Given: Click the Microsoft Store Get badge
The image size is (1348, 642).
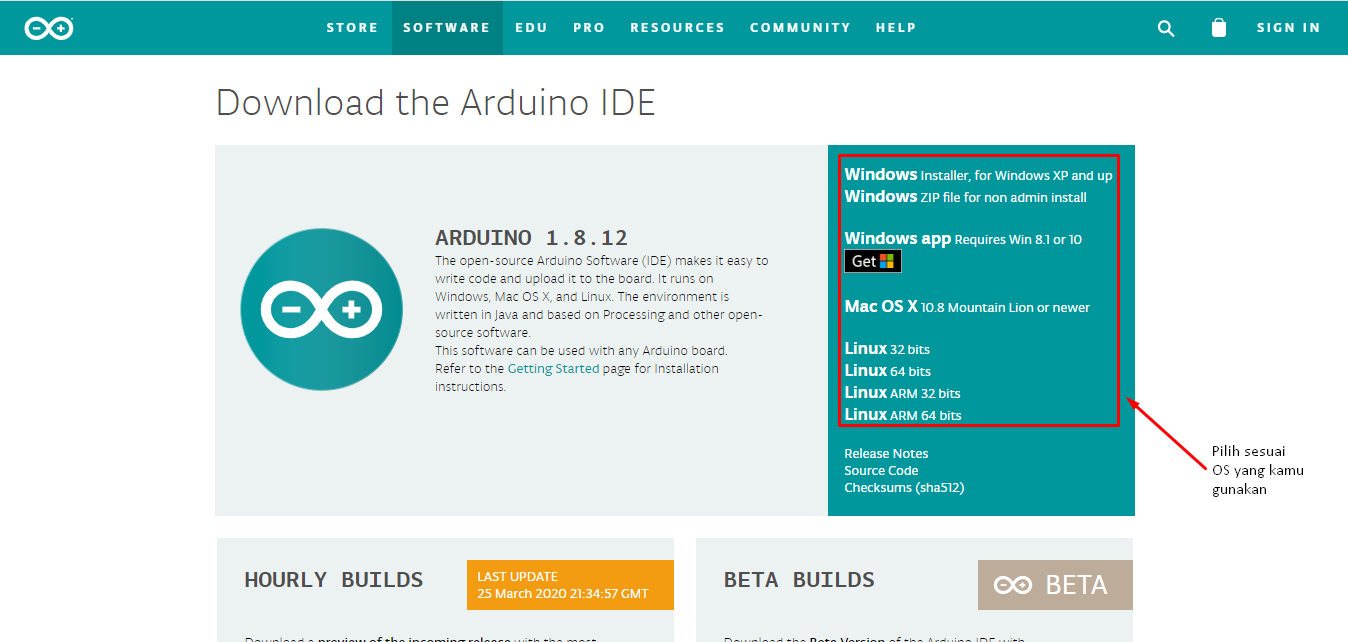Looking at the screenshot, I should pyautogui.click(x=872, y=260).
